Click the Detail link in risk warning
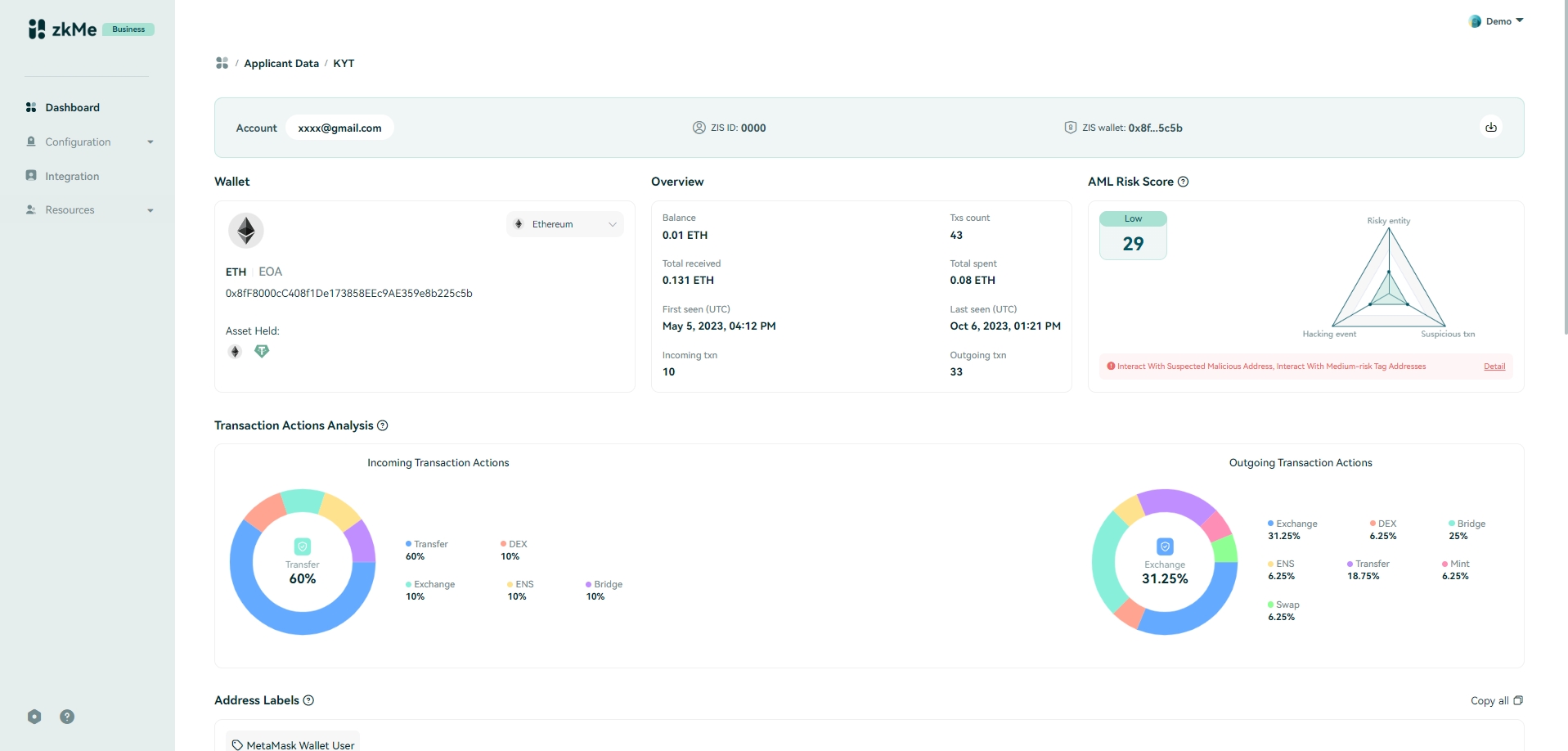 (1494, 367)
